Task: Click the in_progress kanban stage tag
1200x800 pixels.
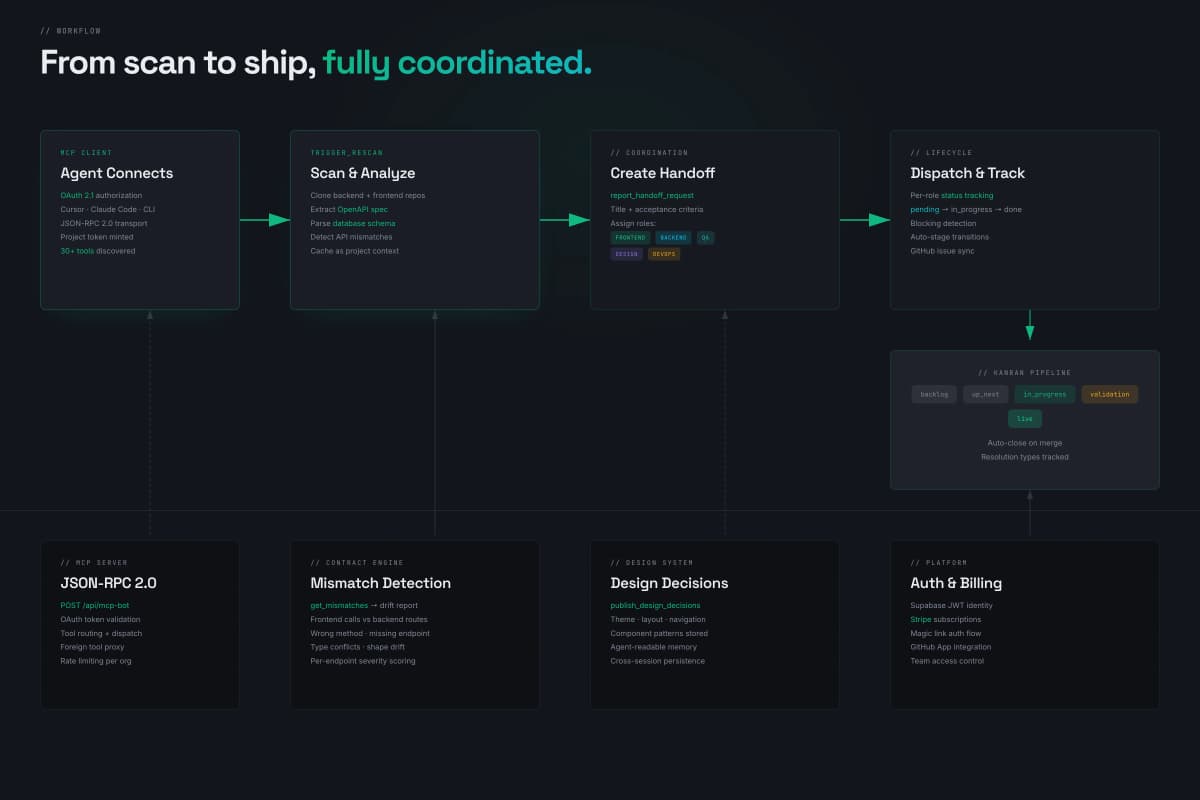Action: click(1045, 394)
